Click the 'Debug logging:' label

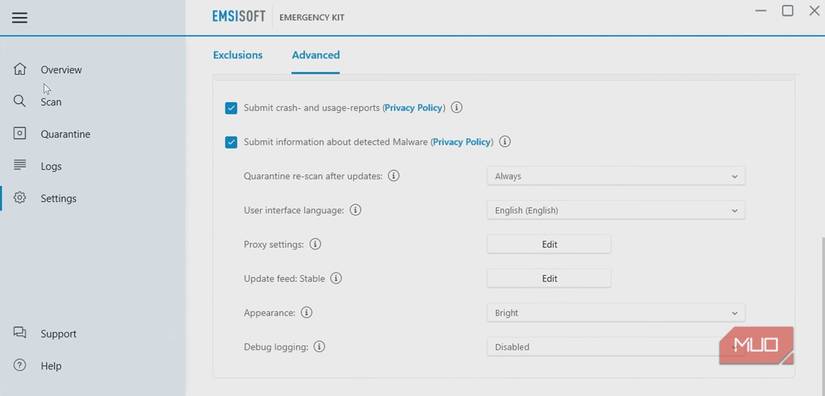pyautogui.click(x=276, y=347)
